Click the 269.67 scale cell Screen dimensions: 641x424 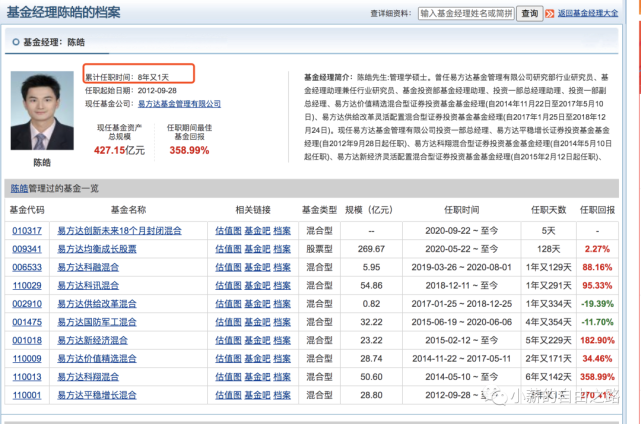point(371,249)
